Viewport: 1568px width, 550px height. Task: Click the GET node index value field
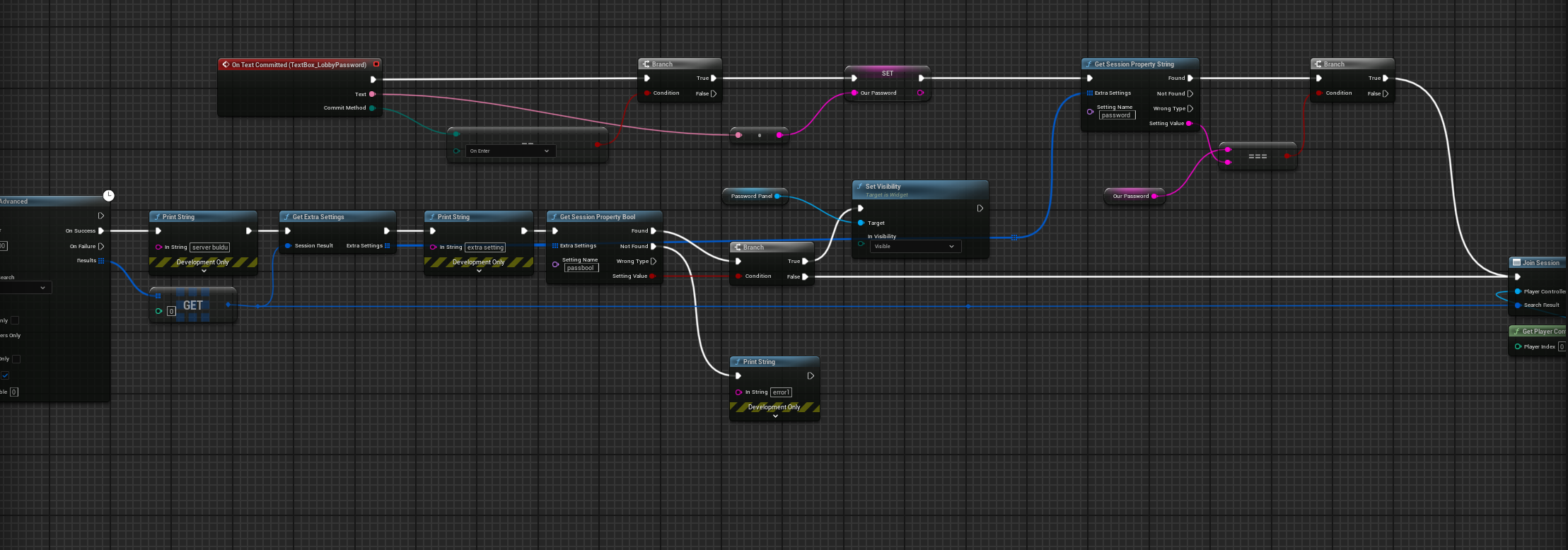tap(171, 311)
